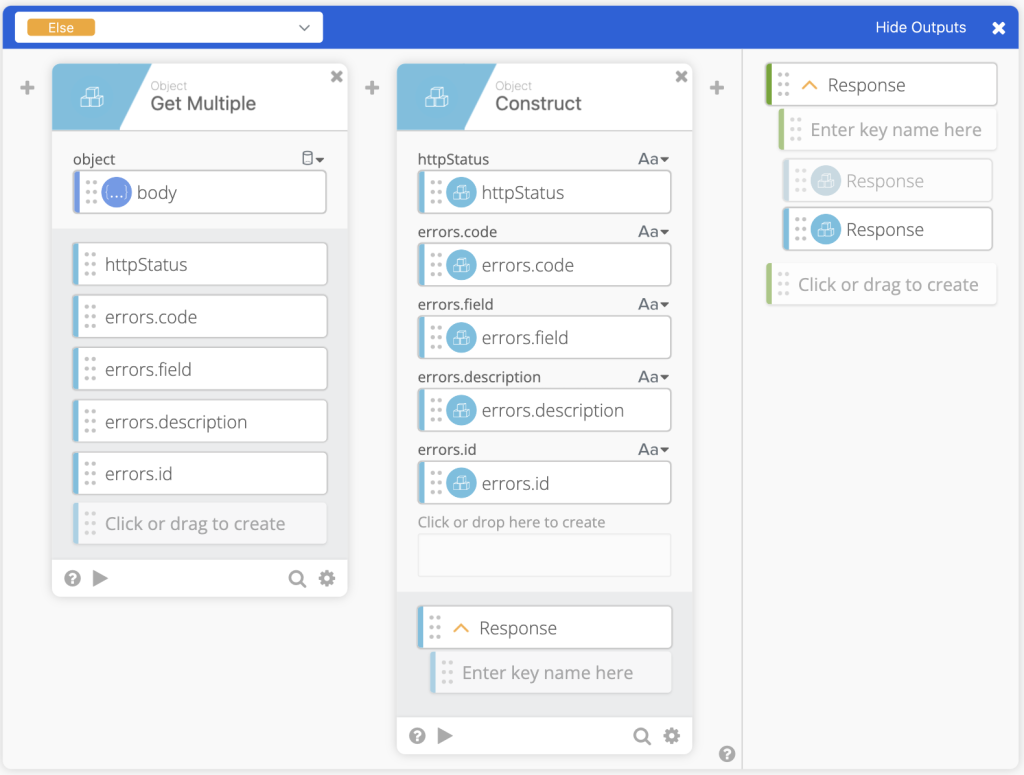Click errors.id pill icon in Construct
The width and height of the screenshot is (1024, 775).
pos(462,483)
